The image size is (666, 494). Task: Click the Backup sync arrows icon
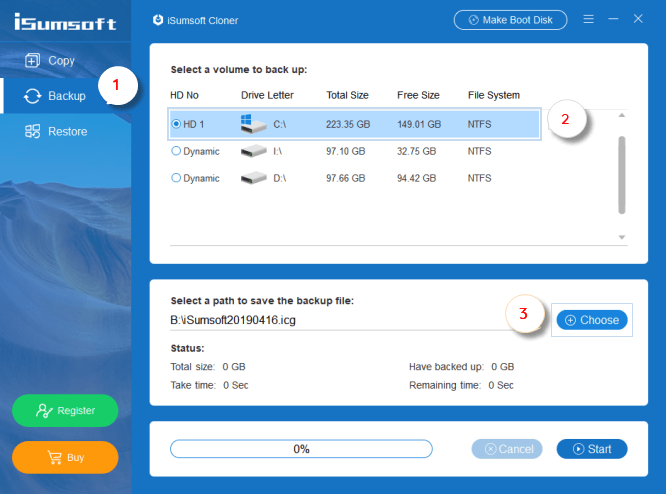tap(32, 96)
